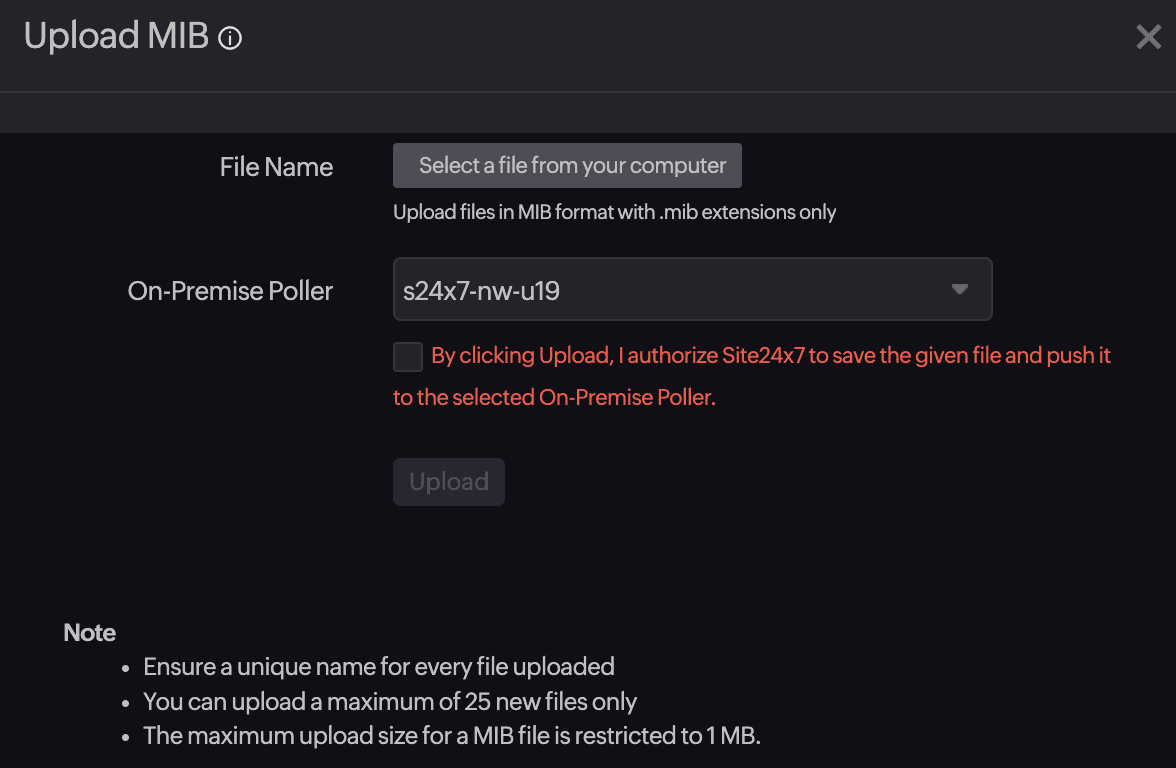The image size is (1176, 768).
Task: Click the bullet before 'Ensure a unique name'
Action: [x=126, y=667]
